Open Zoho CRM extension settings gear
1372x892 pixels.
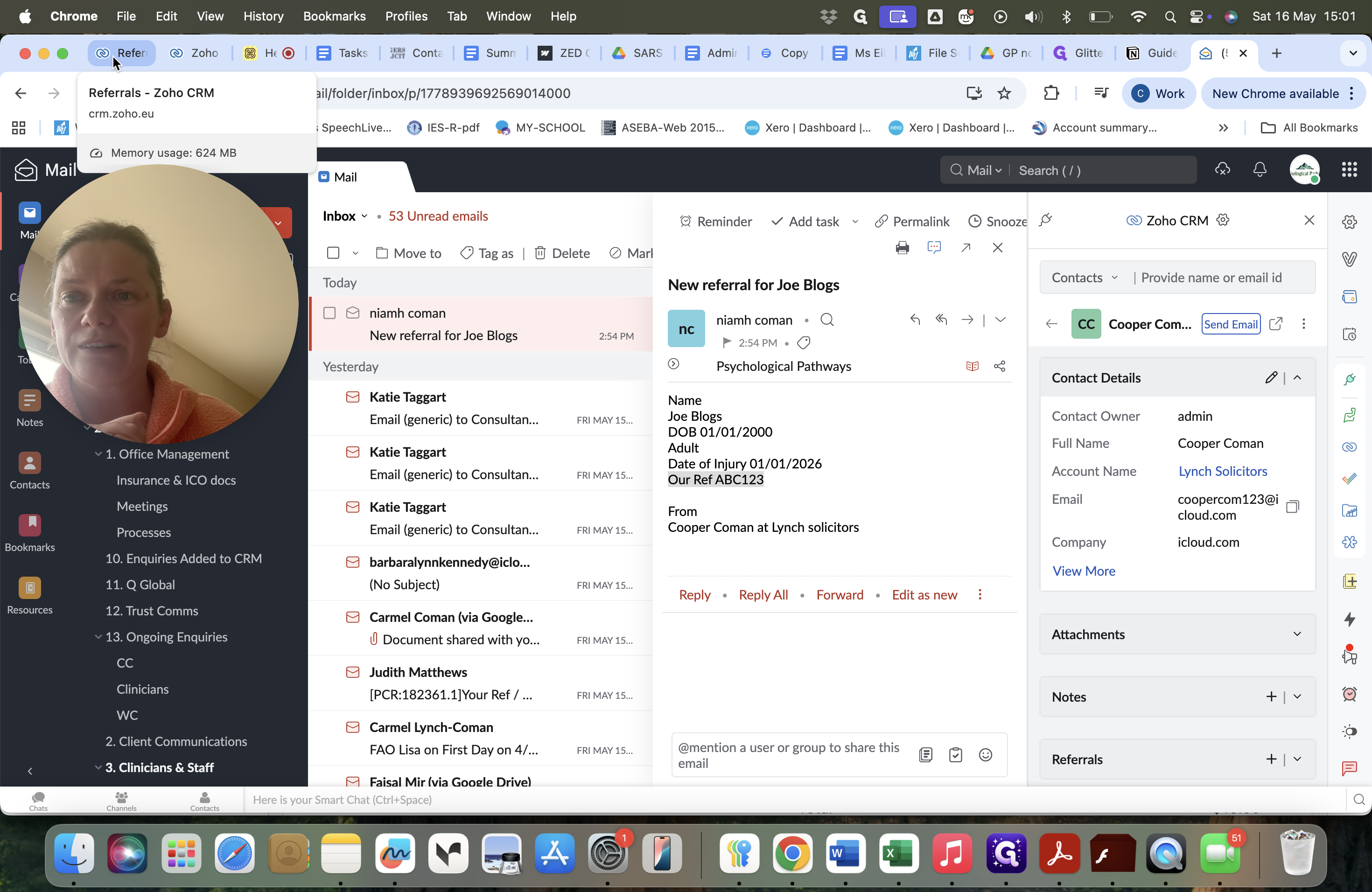click(1223, 220)
